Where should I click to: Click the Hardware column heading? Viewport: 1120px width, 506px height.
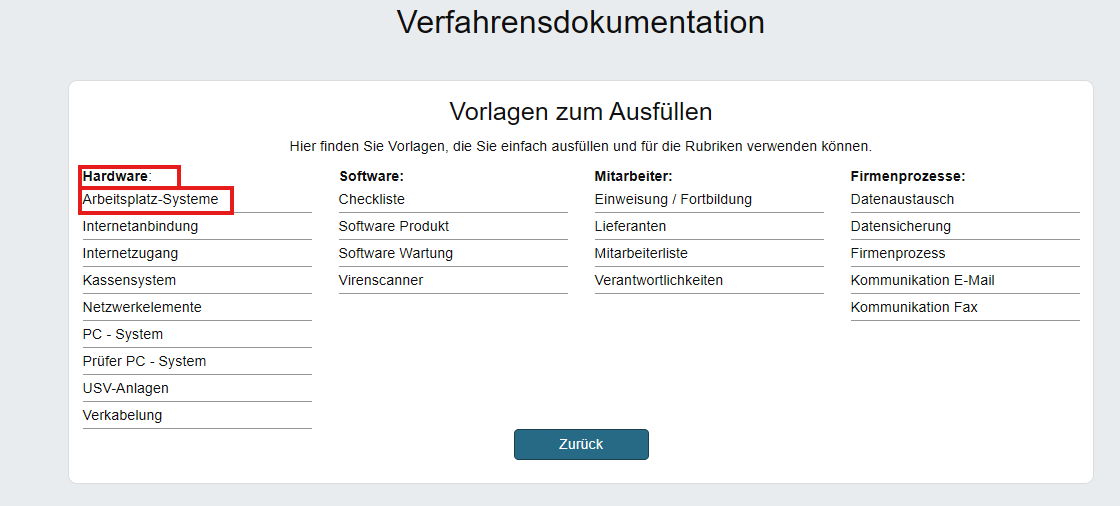click(x=117, y=176)
